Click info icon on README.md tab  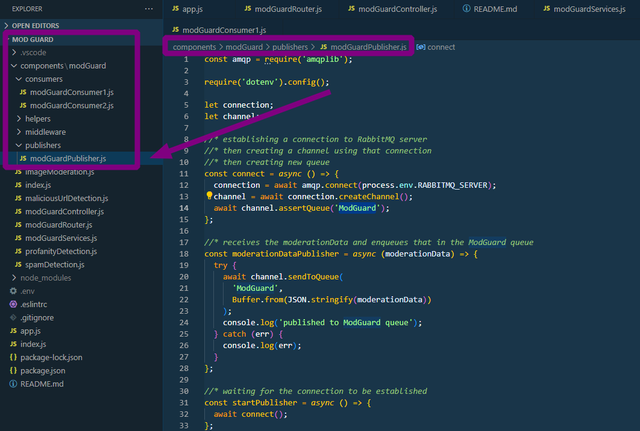pos(466,9)
